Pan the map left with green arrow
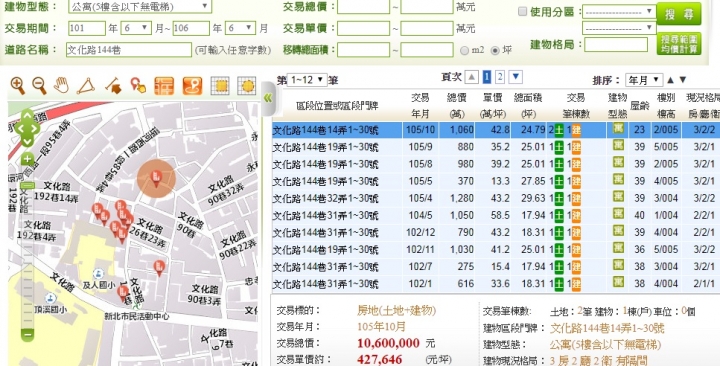The width and height of the screenshot is (720, 366). [x=19, y=128]
